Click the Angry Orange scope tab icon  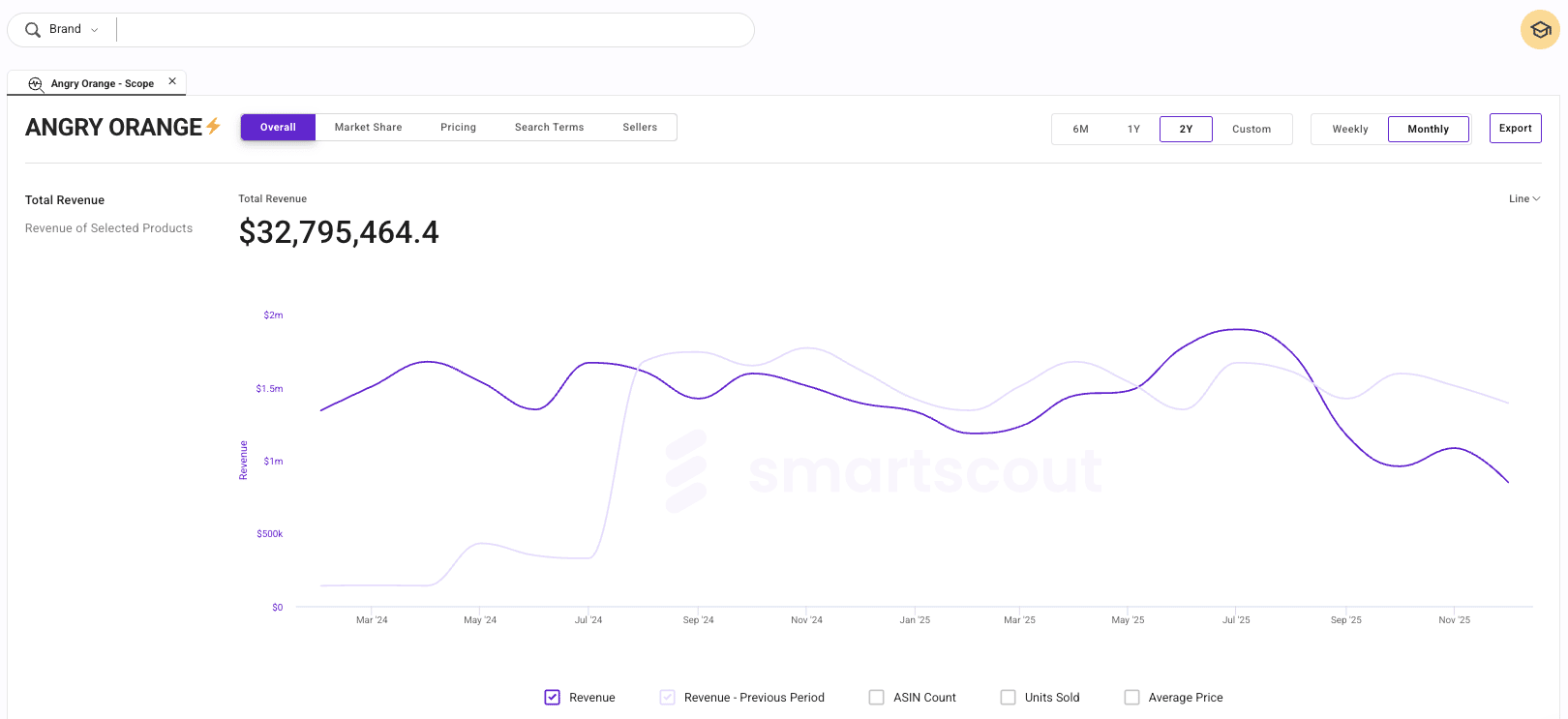click(36, 84)
